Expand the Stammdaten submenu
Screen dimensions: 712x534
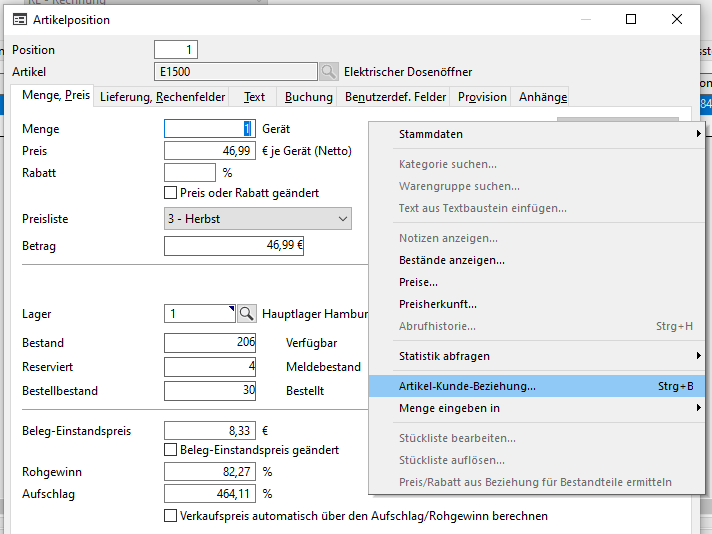point(548,134)
